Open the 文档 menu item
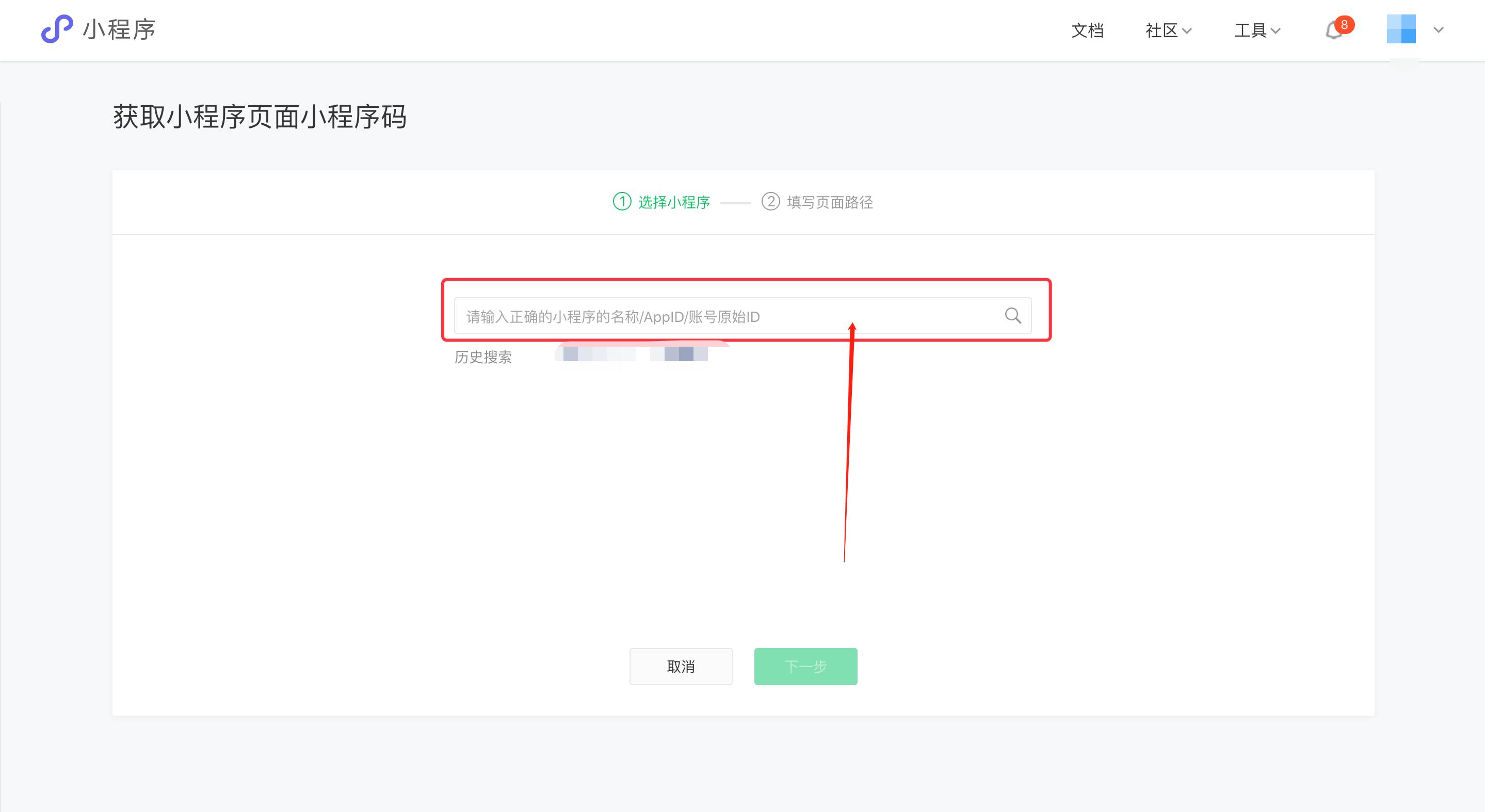The image size is (1485, 812). pyautogui.click(x=1087, y=30)
